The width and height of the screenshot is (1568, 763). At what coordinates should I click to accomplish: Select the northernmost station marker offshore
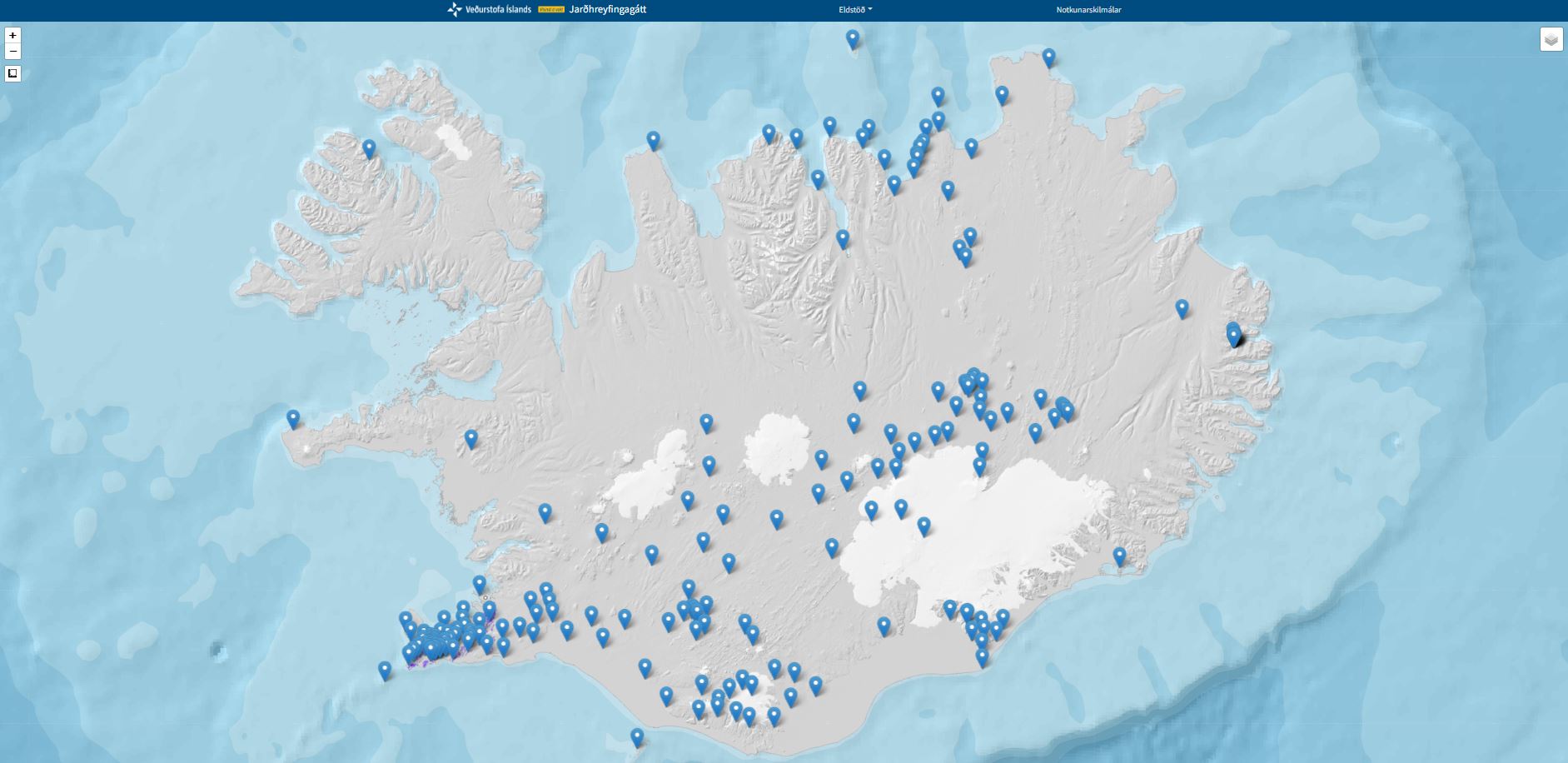click(x=852, y=38)
